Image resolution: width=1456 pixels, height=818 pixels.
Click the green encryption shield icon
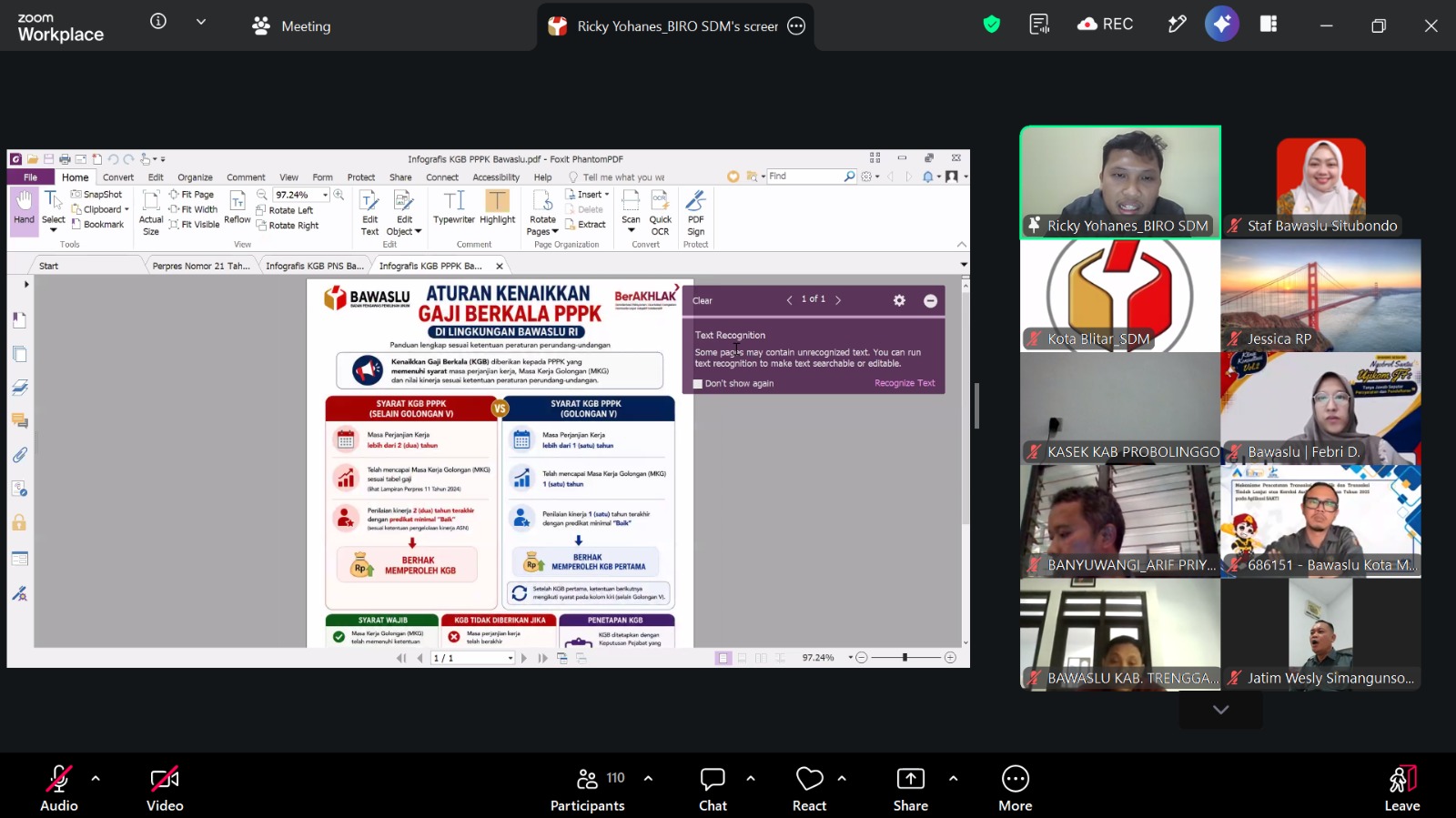click(x=991, y=25)
